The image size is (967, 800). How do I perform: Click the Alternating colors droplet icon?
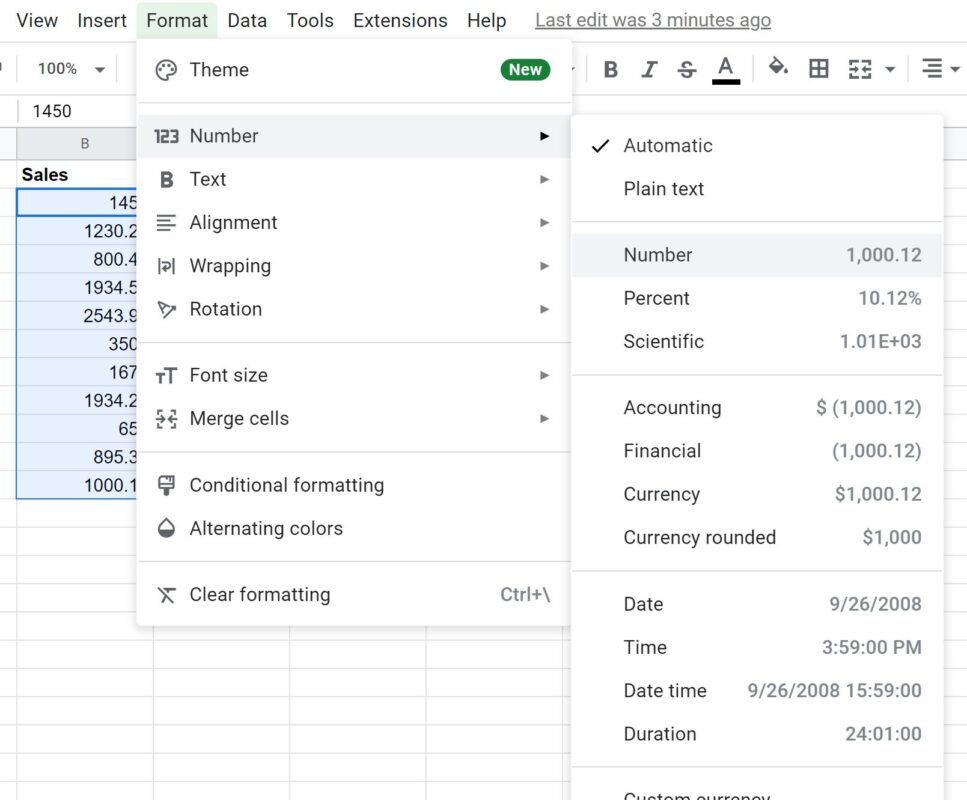coord(166,529)
